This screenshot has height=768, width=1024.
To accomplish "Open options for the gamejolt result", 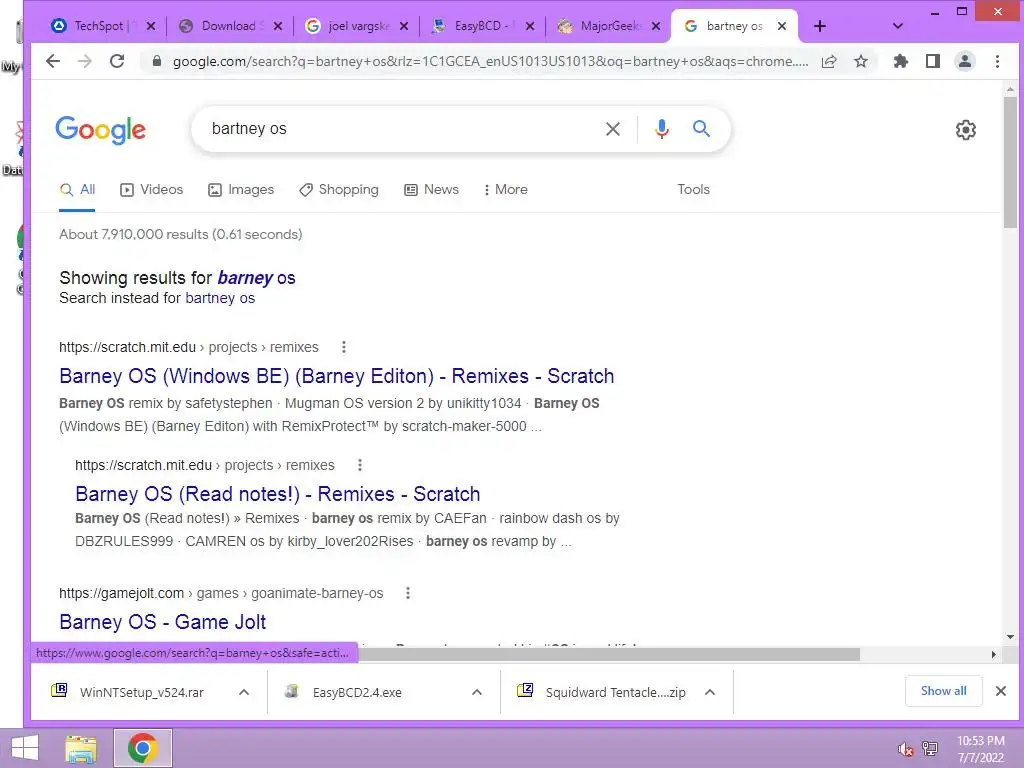I will (408, 593).
